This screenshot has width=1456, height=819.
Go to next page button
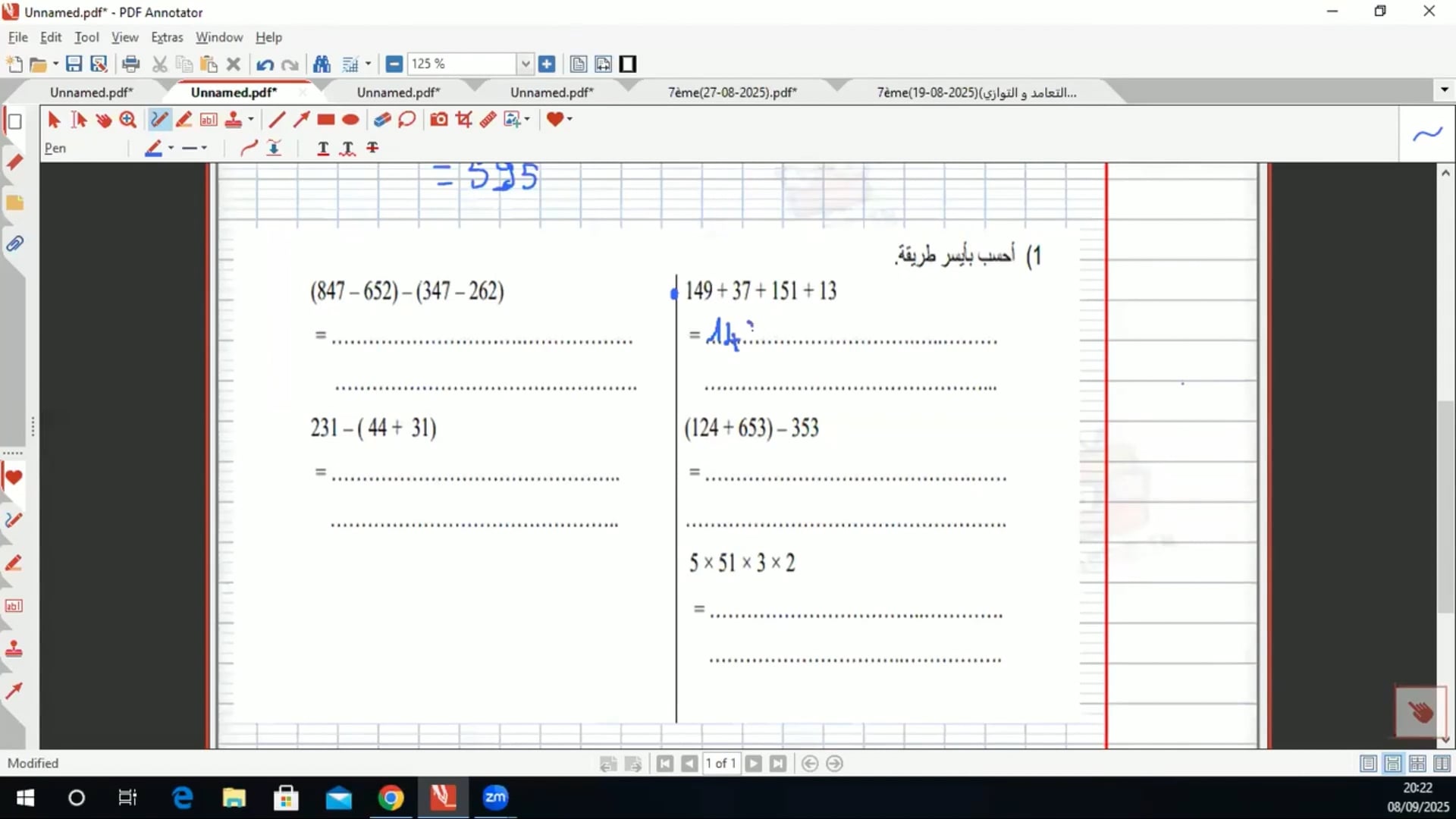pyautogui.click(x=753, y=764)
